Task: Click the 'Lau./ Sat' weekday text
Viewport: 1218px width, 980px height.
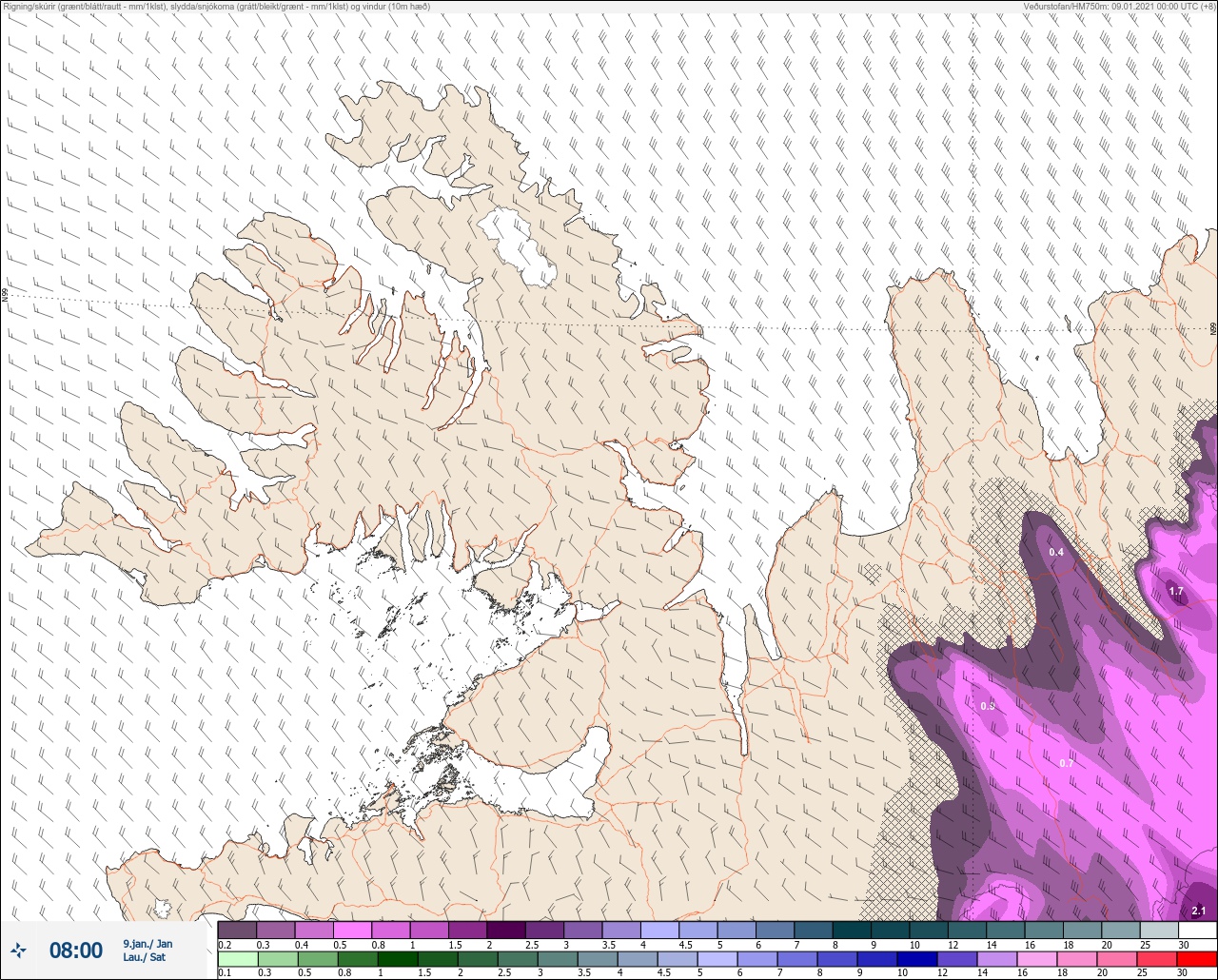Action: pyautogui.click(x=144, y=957)
